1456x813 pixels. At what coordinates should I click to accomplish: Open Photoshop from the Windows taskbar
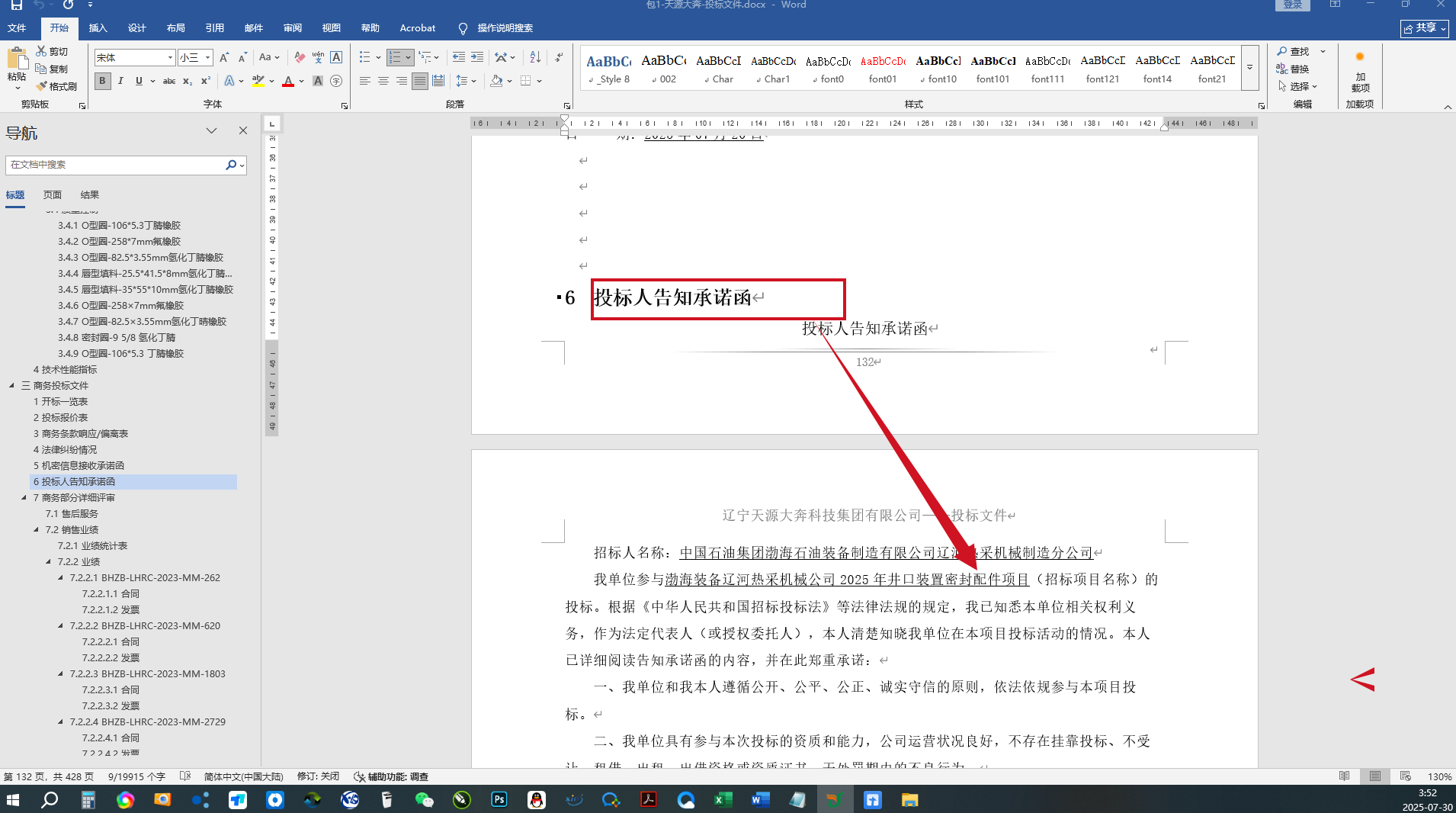coord(499,799)
